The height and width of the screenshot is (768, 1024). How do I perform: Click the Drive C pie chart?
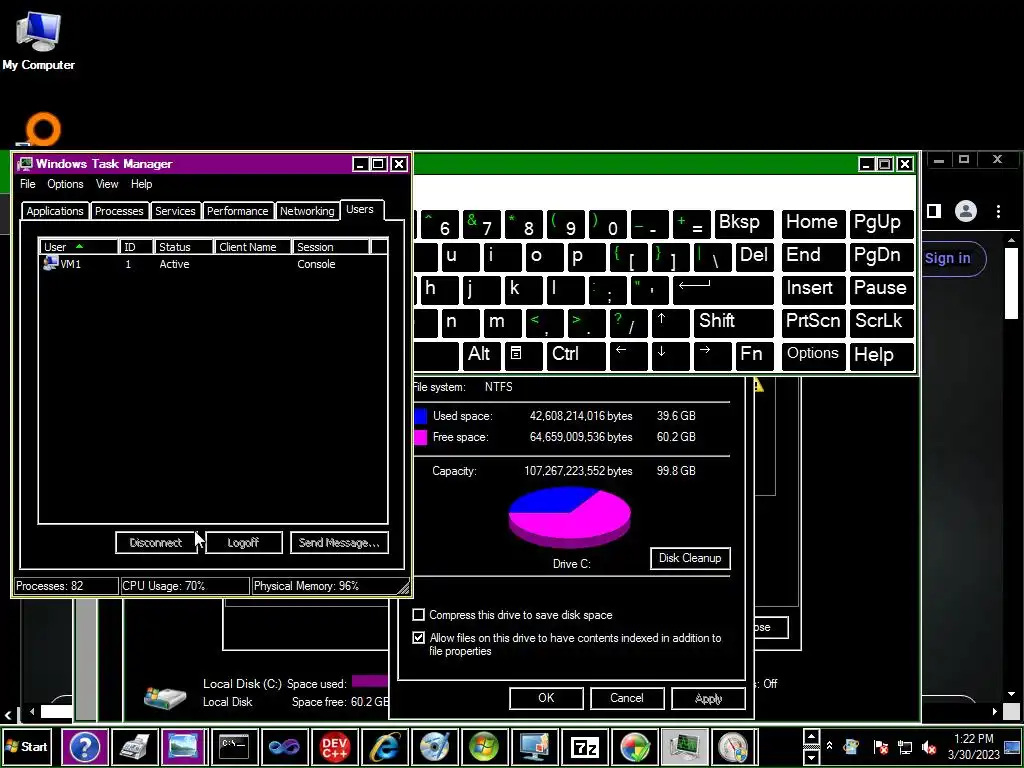(x=569, y=517)
